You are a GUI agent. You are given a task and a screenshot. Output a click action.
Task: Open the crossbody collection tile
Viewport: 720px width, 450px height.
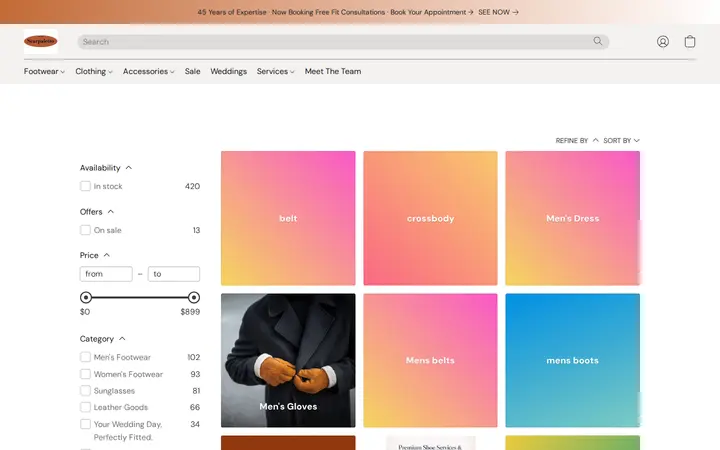point(430,218)
